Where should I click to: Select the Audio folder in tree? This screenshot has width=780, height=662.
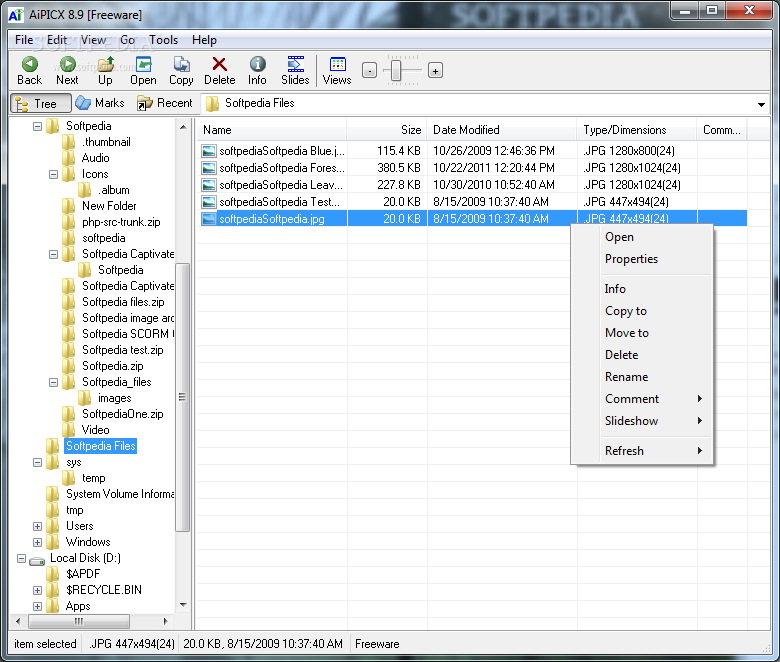[x=96, y=158]
